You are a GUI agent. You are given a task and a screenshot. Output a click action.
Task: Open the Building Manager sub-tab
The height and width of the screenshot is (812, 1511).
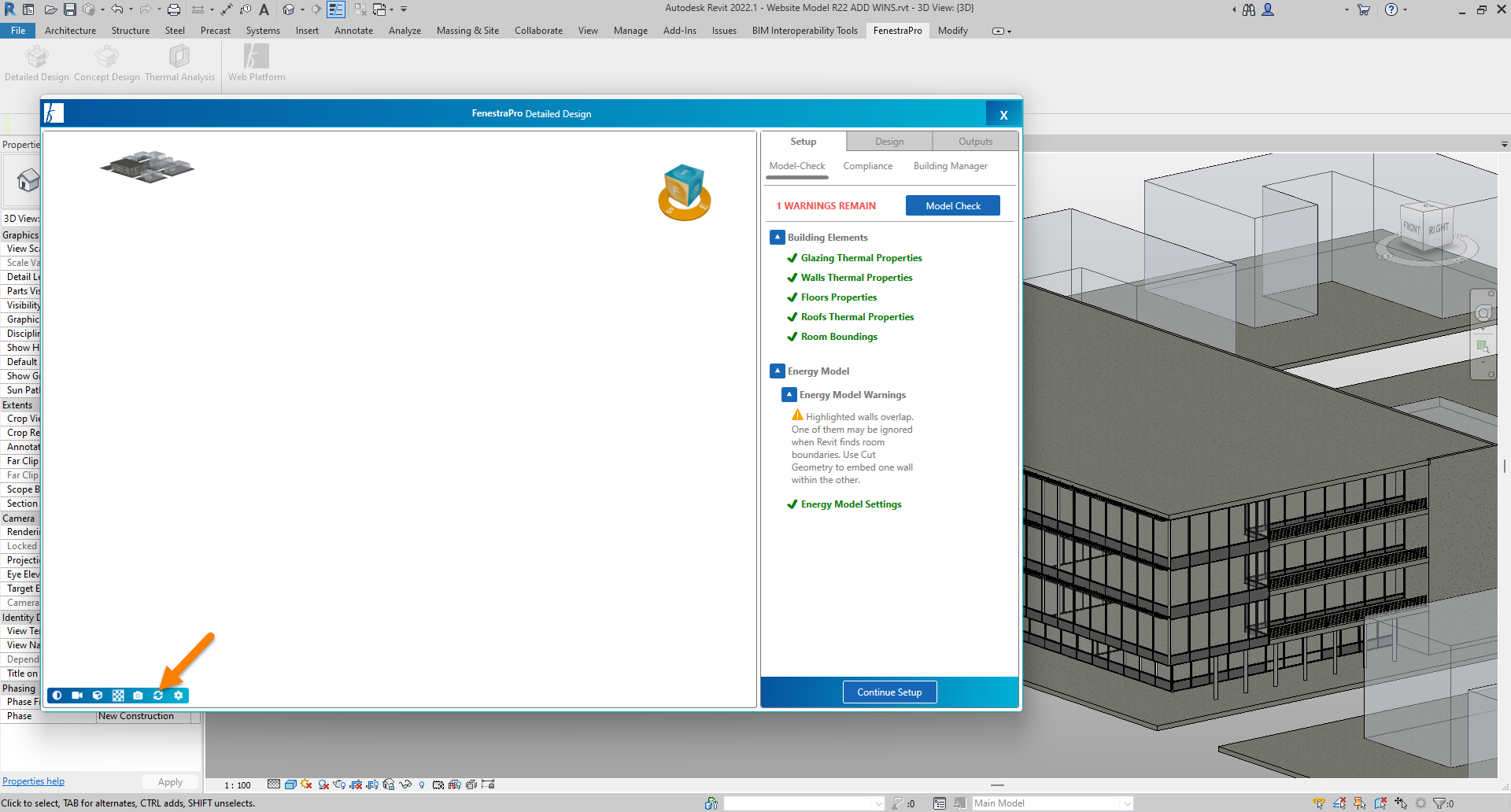(951, 166)
